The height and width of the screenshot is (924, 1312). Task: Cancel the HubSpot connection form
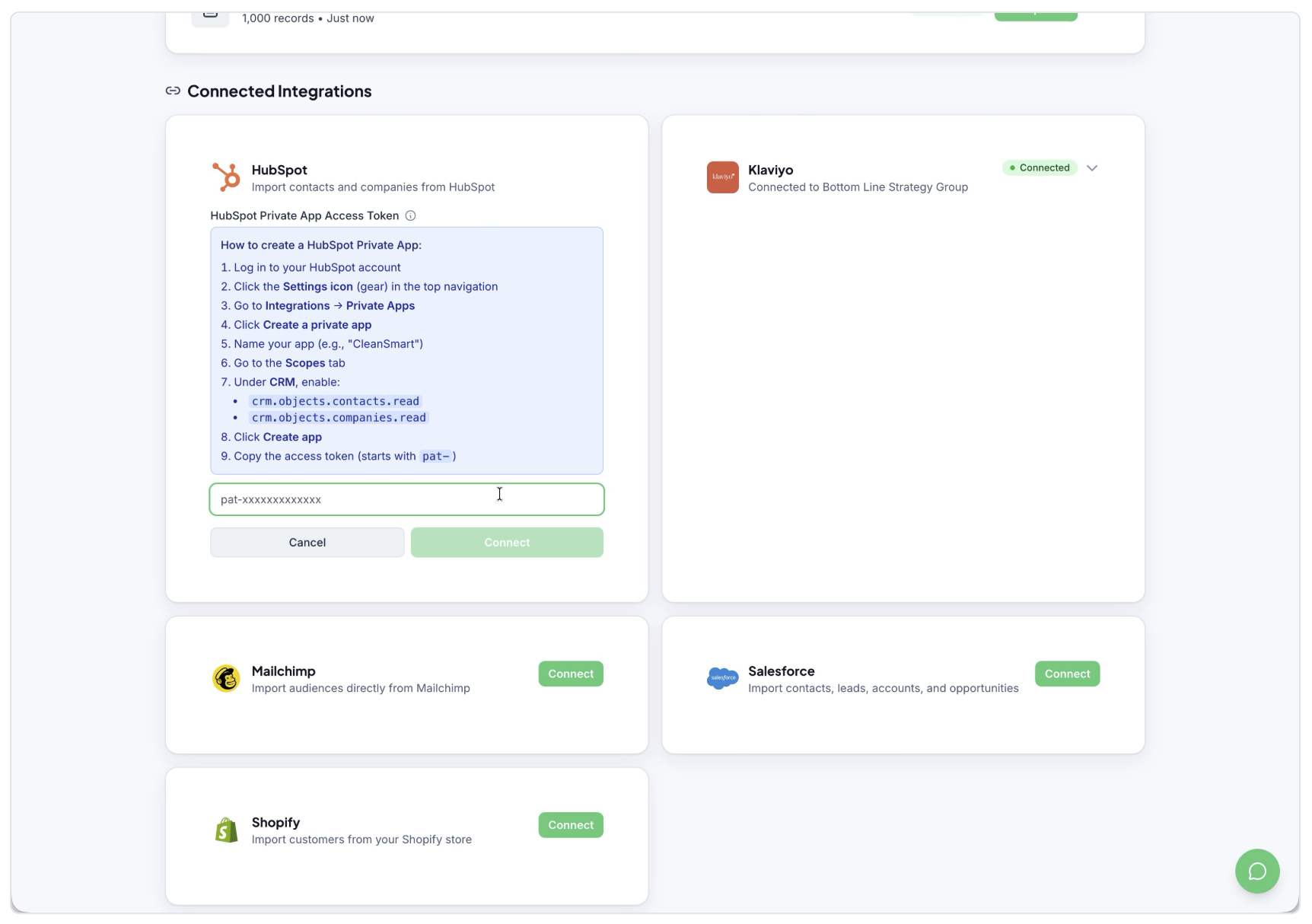[307, 543]
